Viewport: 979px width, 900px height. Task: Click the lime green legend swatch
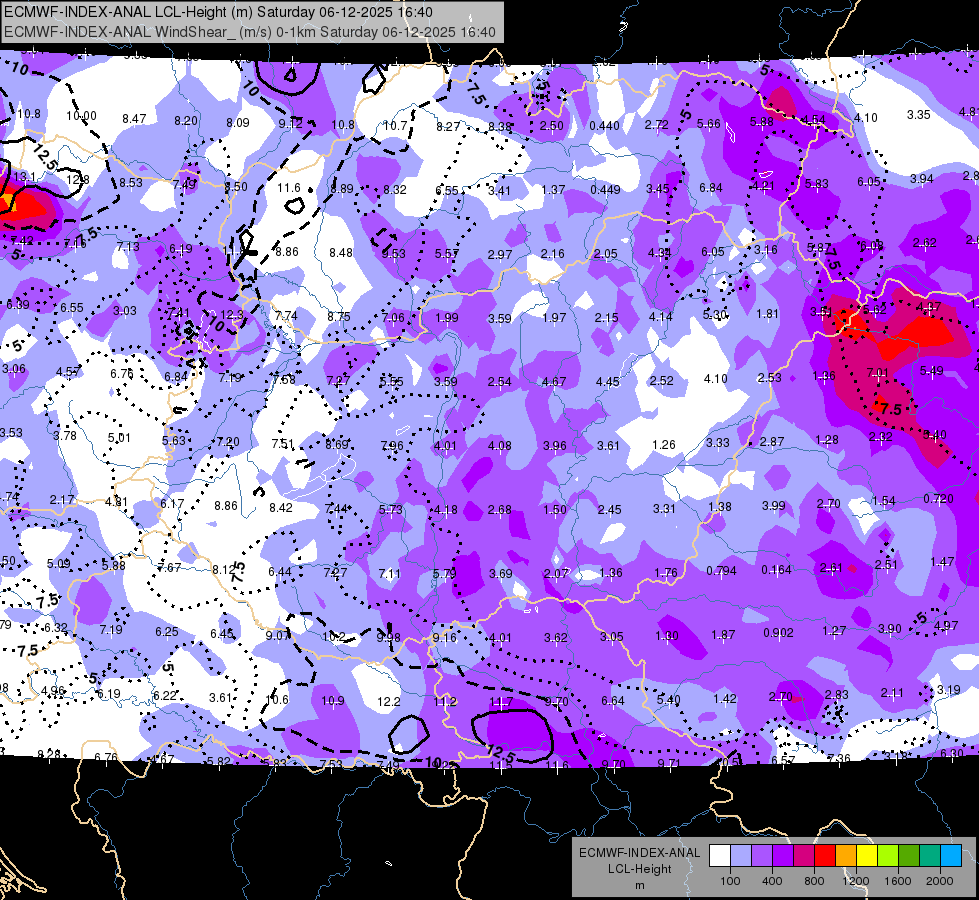(x=888, y=856)
